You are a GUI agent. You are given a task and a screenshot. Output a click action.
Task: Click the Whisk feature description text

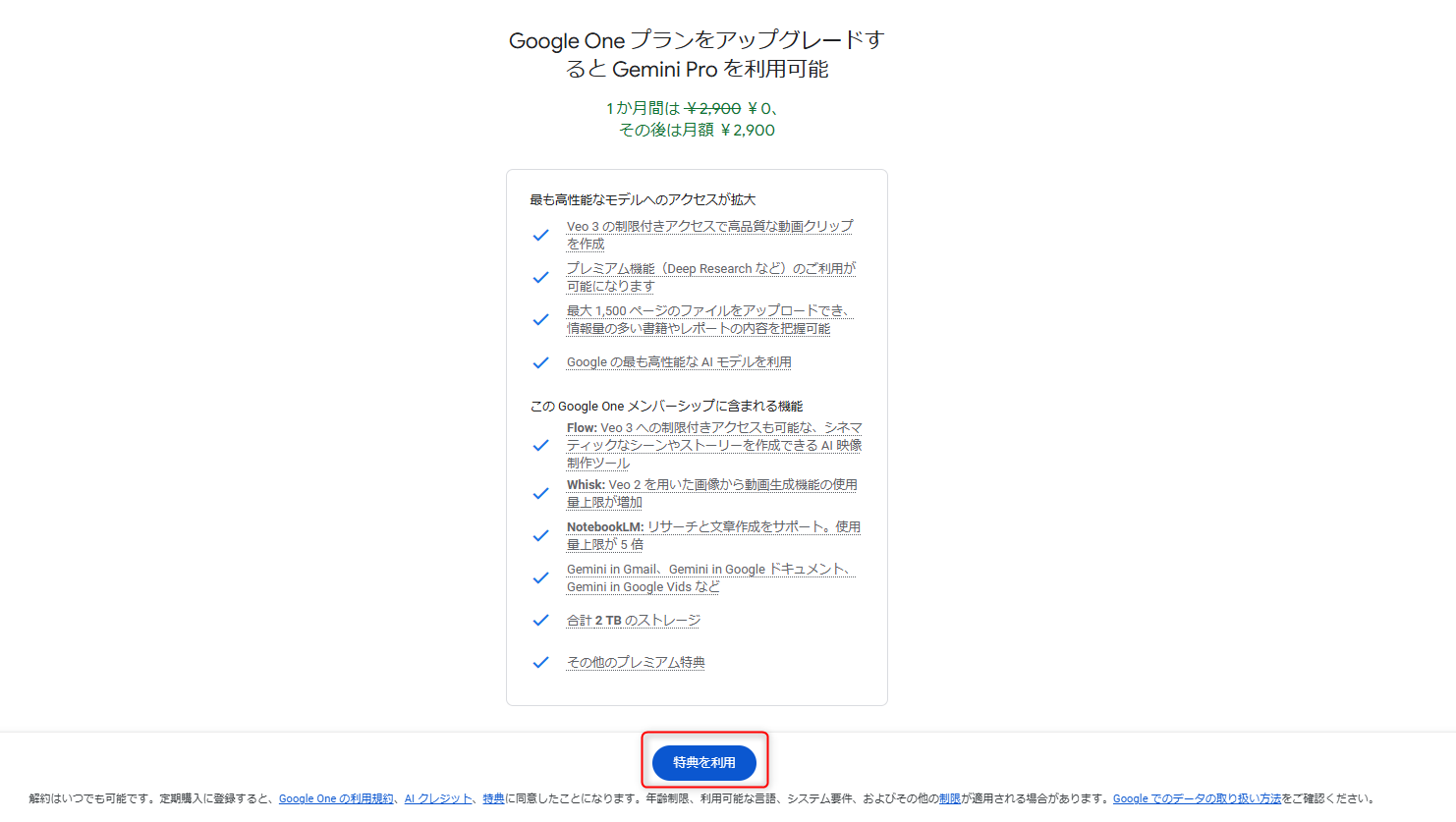pyautogui.click(x=711, y=494)
